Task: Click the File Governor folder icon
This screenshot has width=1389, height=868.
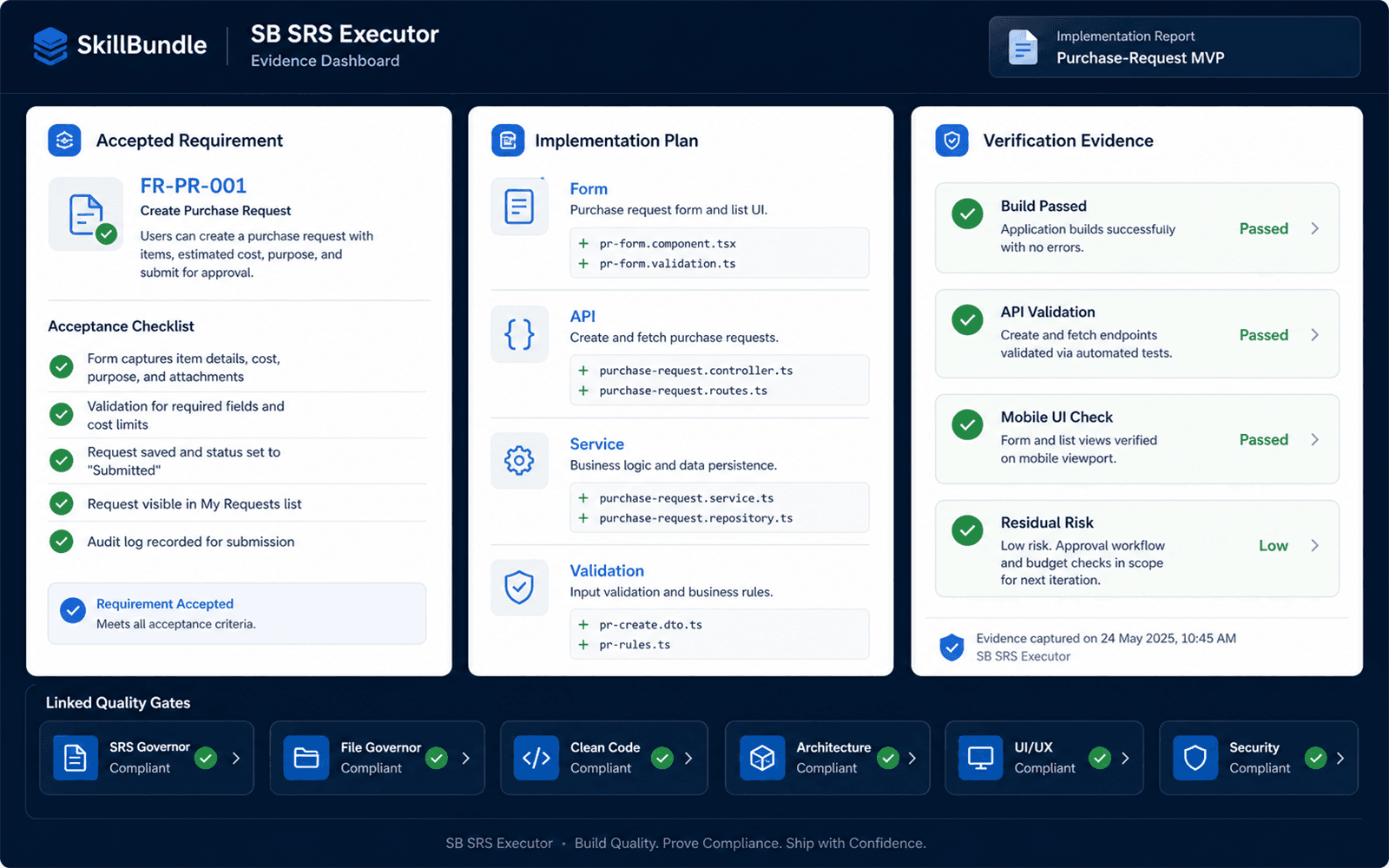Action: click(306, 758)
